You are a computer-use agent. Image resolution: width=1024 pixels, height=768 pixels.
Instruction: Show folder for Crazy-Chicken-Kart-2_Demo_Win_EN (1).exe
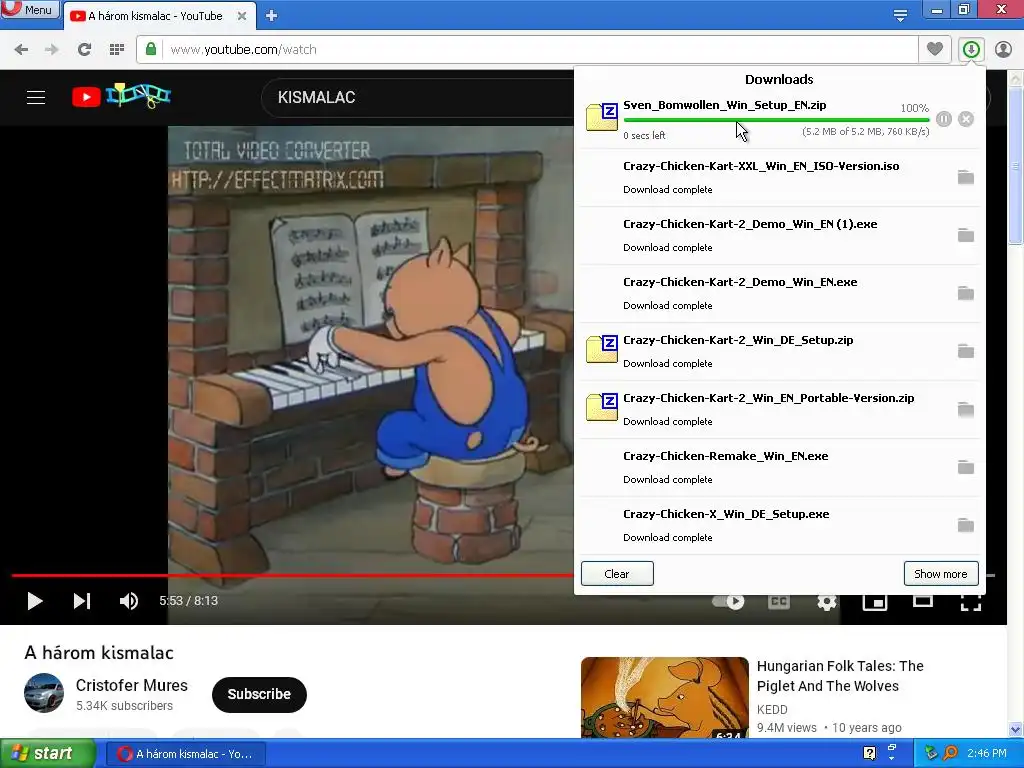(966, 235)
